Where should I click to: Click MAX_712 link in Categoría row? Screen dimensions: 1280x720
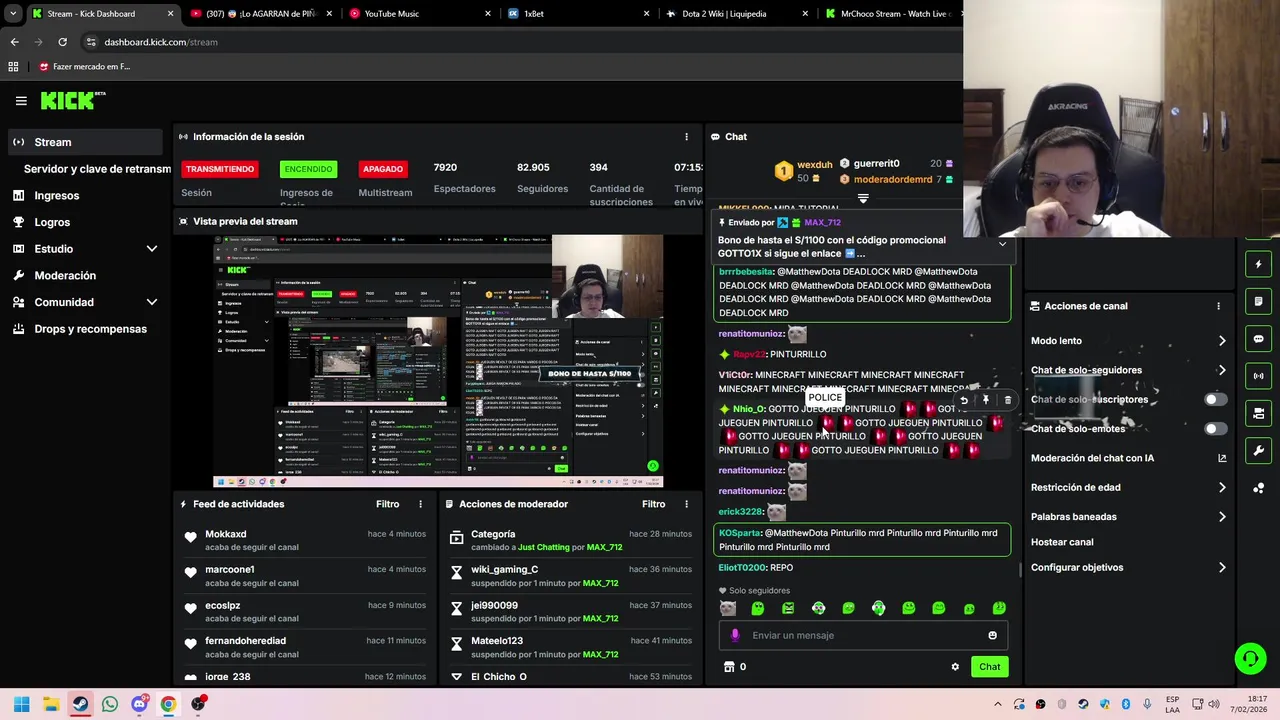click(x=604, y=547)
